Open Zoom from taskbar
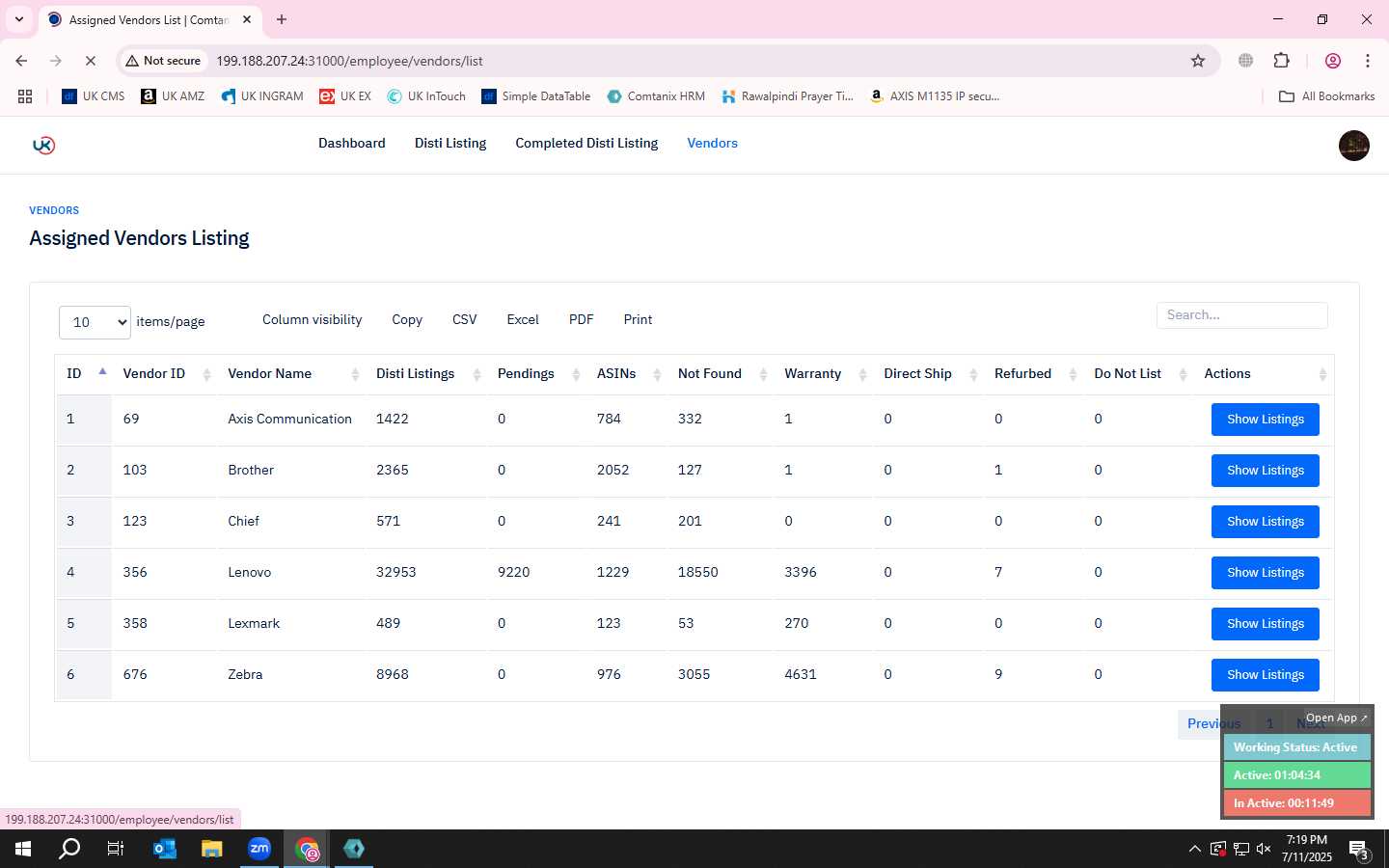 259,849
